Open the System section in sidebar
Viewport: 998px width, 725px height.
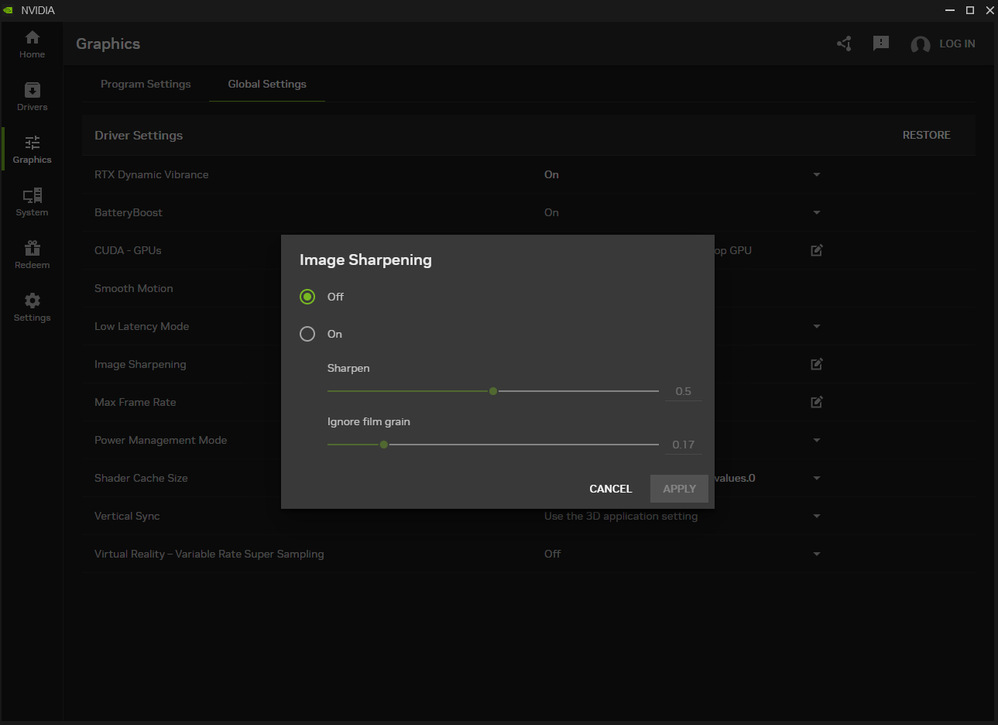pyautogui.click(x=32, y=202)
